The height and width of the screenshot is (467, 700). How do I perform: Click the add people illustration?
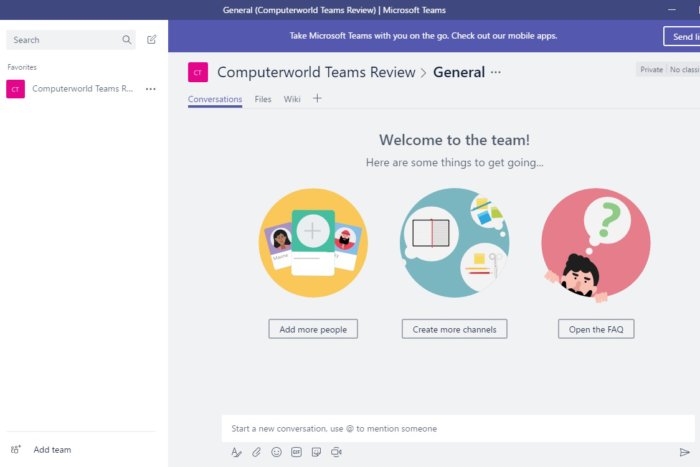(313, 243)
